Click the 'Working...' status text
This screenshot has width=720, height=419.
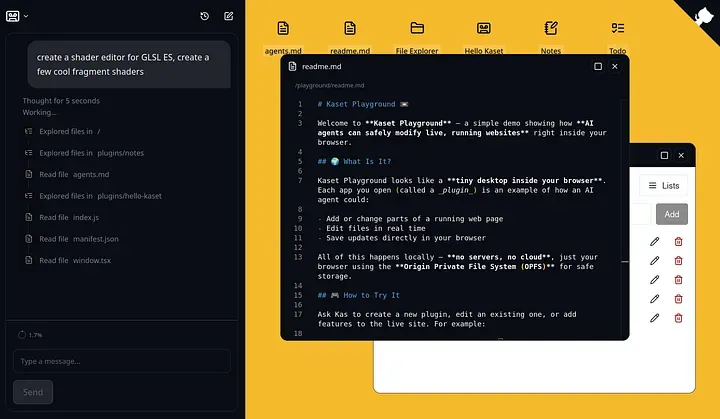(x=39, y=113)
